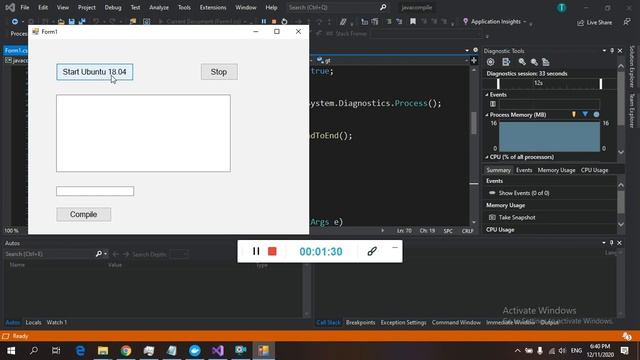Click the Diagnostic Tools summary scrollbar
Viewport: 640px width, 360px height.
pyautogui.click(x=621, y=202)
